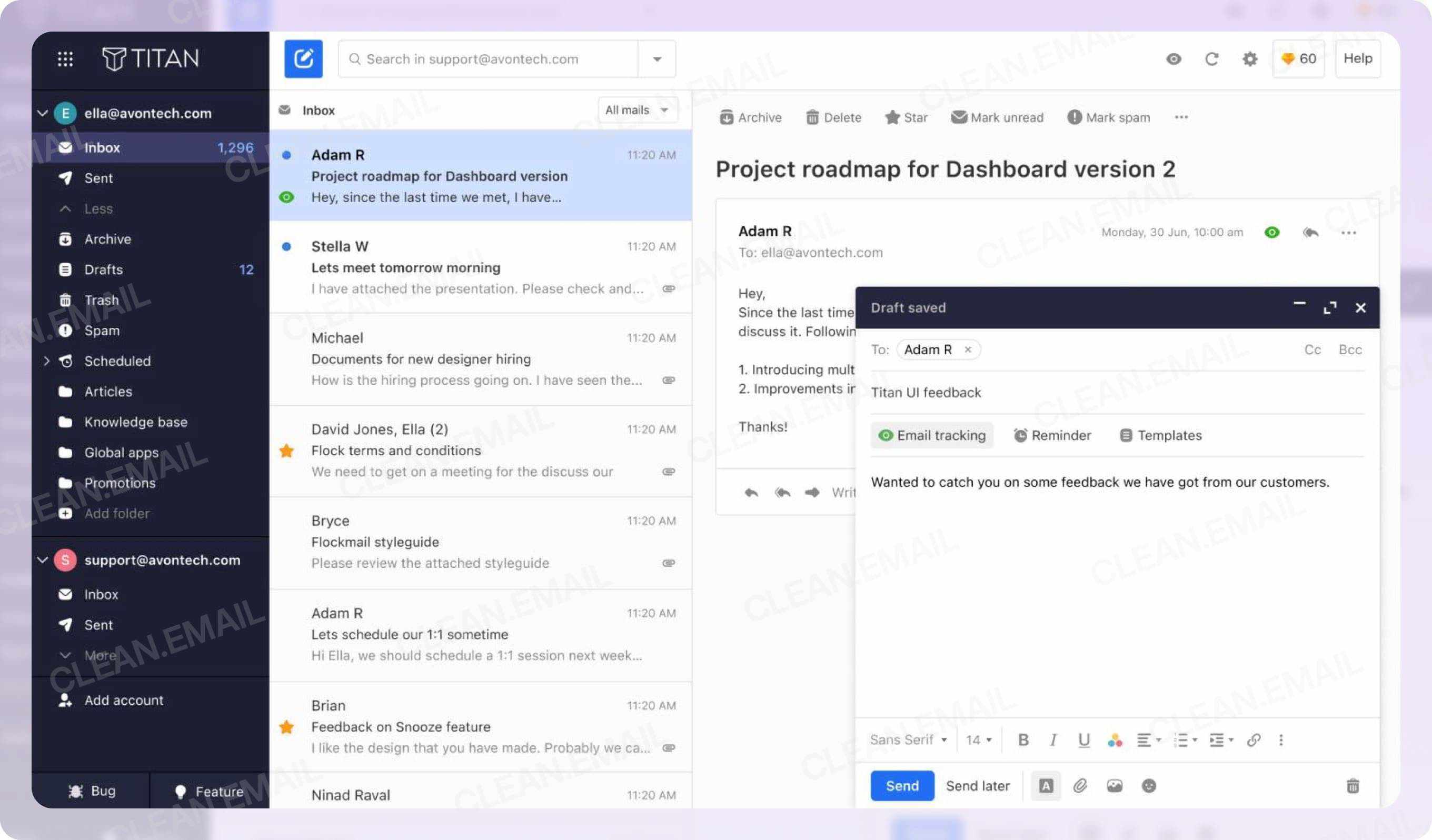Toggle bold formatting in the composer

point(1023,739)
